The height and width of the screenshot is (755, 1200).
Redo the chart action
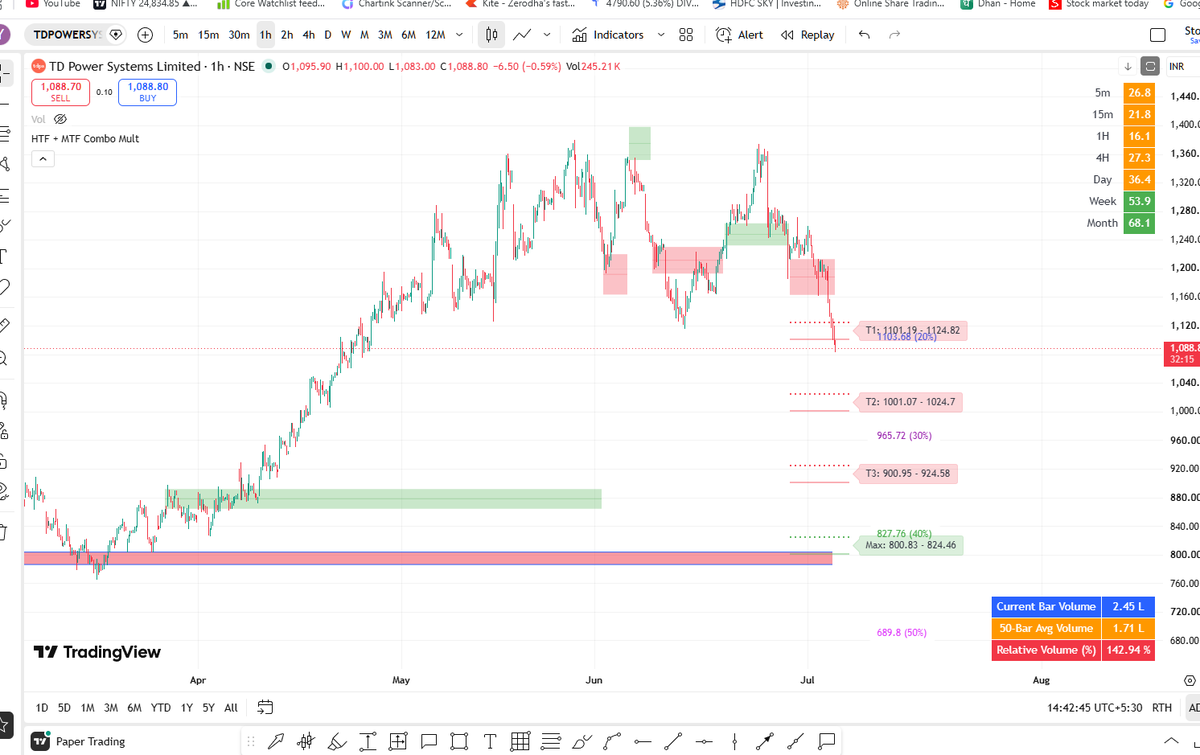(895, 35)
